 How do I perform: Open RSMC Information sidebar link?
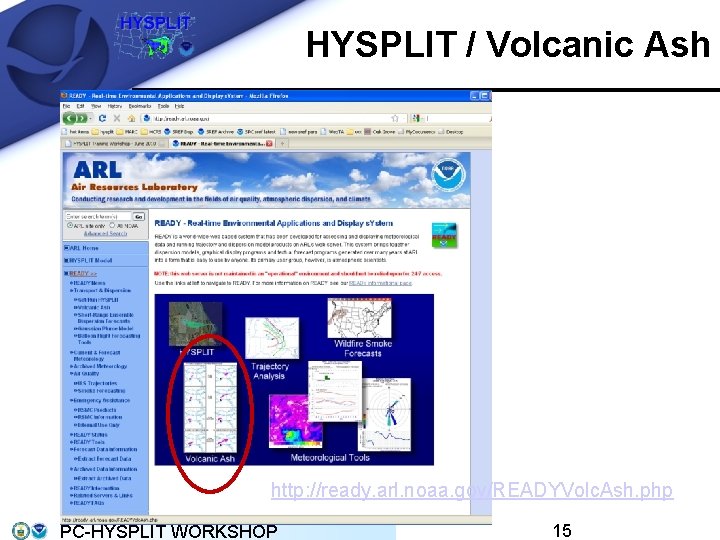pyautogui.click(x=100, y=417)
